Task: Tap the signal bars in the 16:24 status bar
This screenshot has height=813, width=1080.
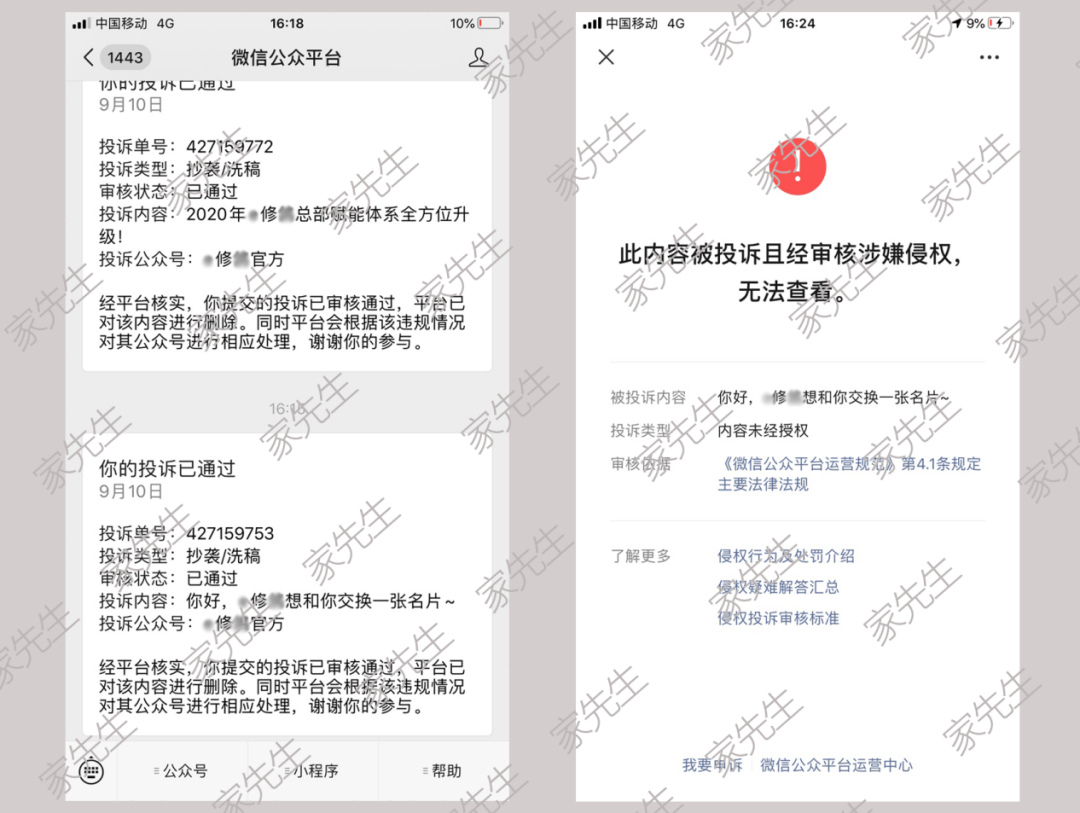Action: click(592, 23)
